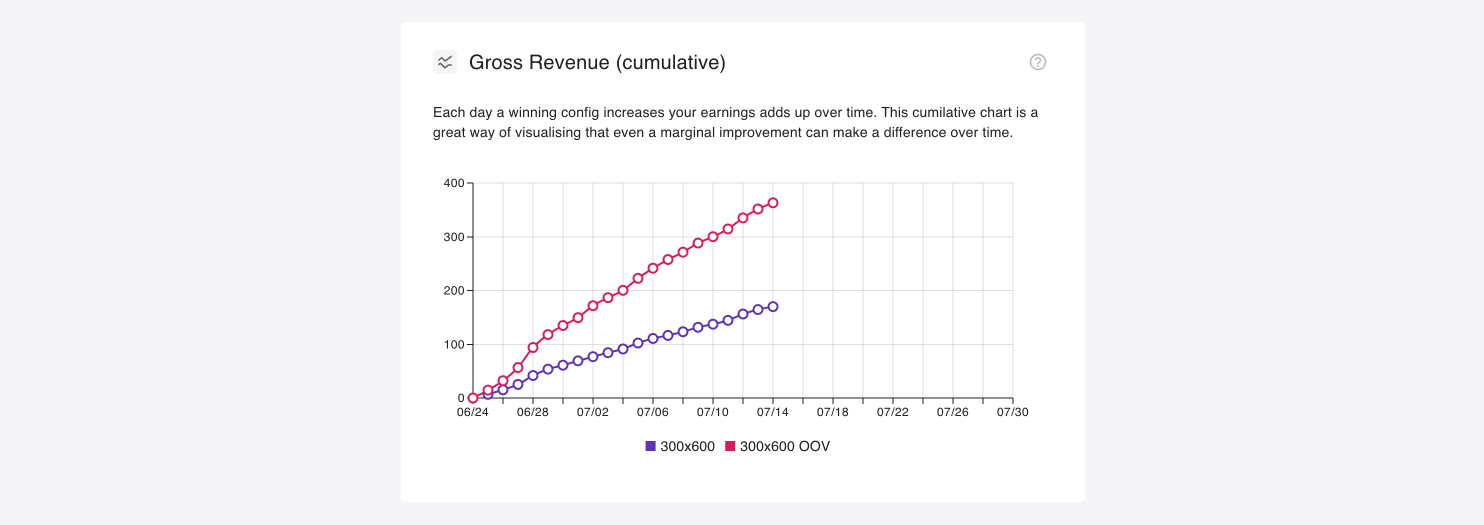Click the 100 y-axis label
This screenshot has height=525, width=1484.
click(453, 345)
